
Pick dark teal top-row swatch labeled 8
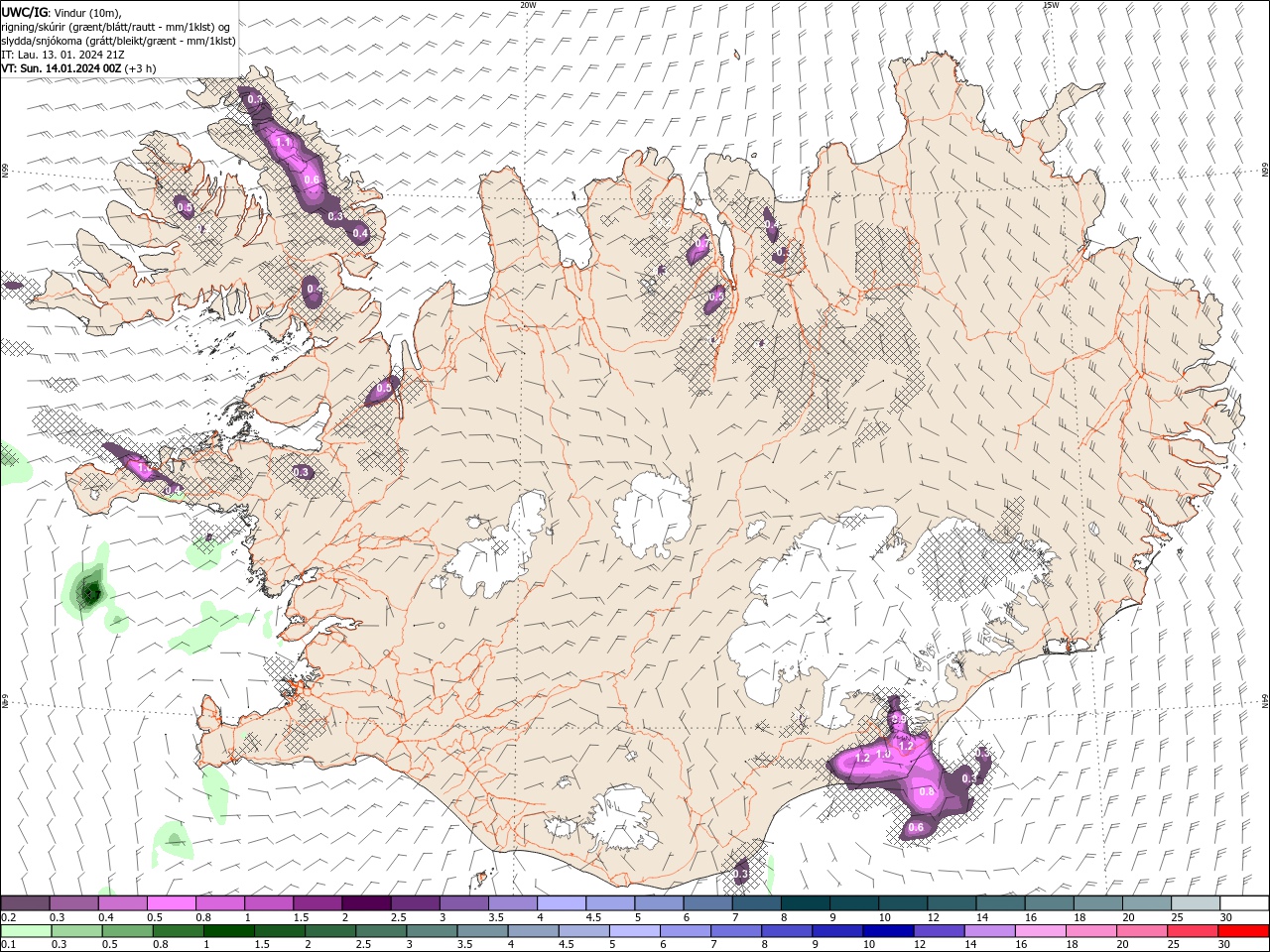pyautogui.click(x=806, y=903)
